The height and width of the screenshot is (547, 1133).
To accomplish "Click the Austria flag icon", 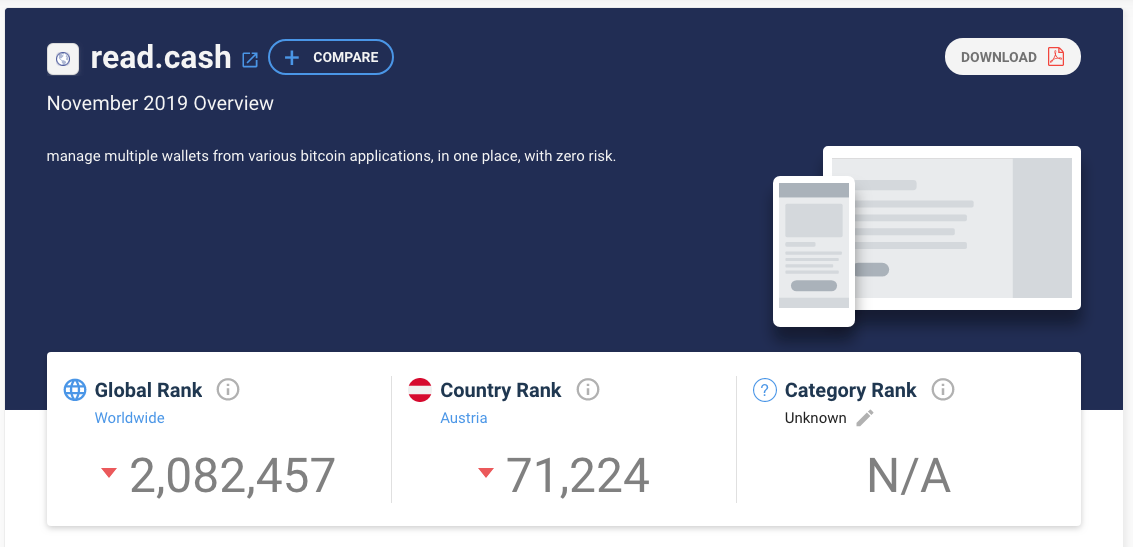I will click(x=420, y=389).
